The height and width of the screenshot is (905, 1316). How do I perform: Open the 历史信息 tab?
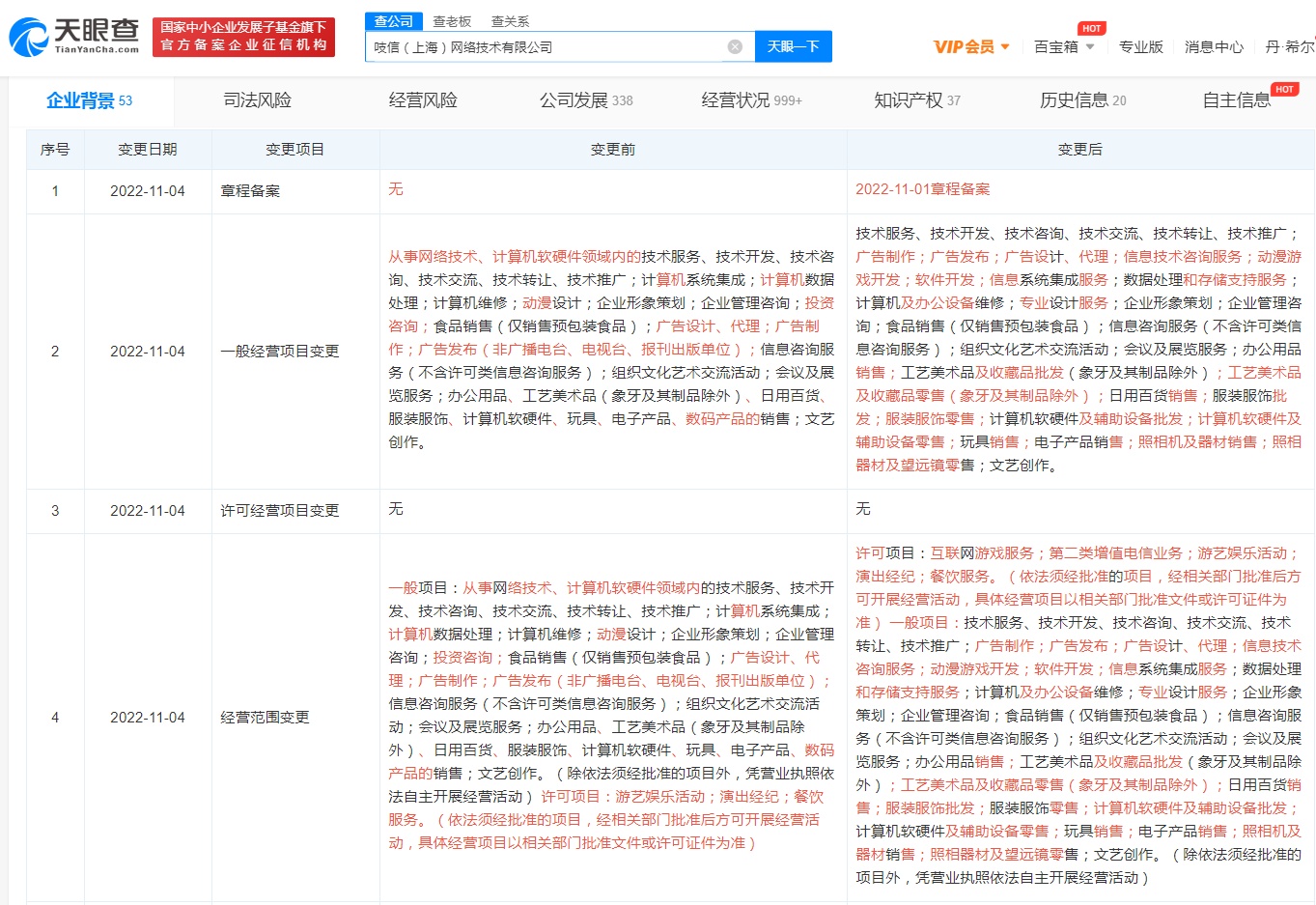coord(1082,100)
